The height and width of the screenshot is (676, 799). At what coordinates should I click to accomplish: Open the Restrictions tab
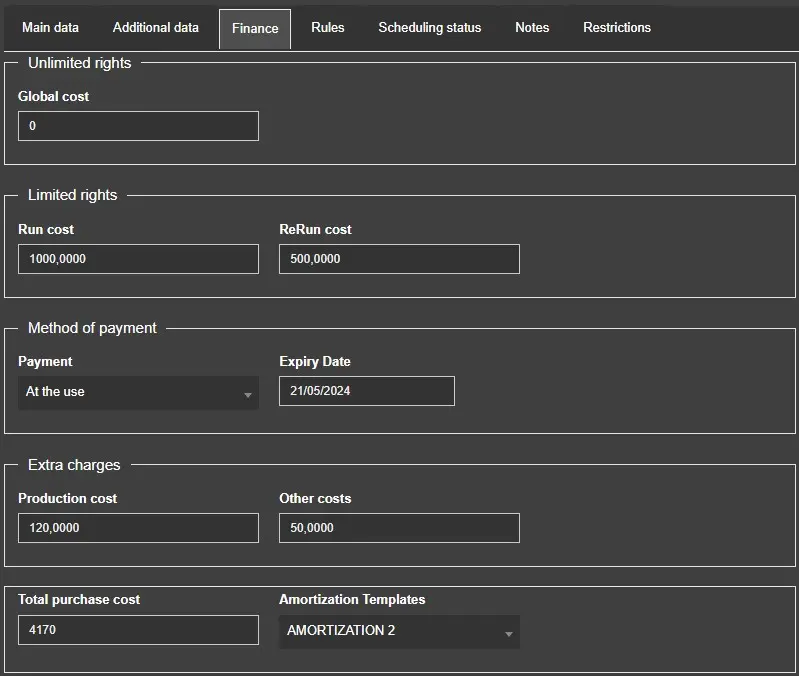pos(616,28)
